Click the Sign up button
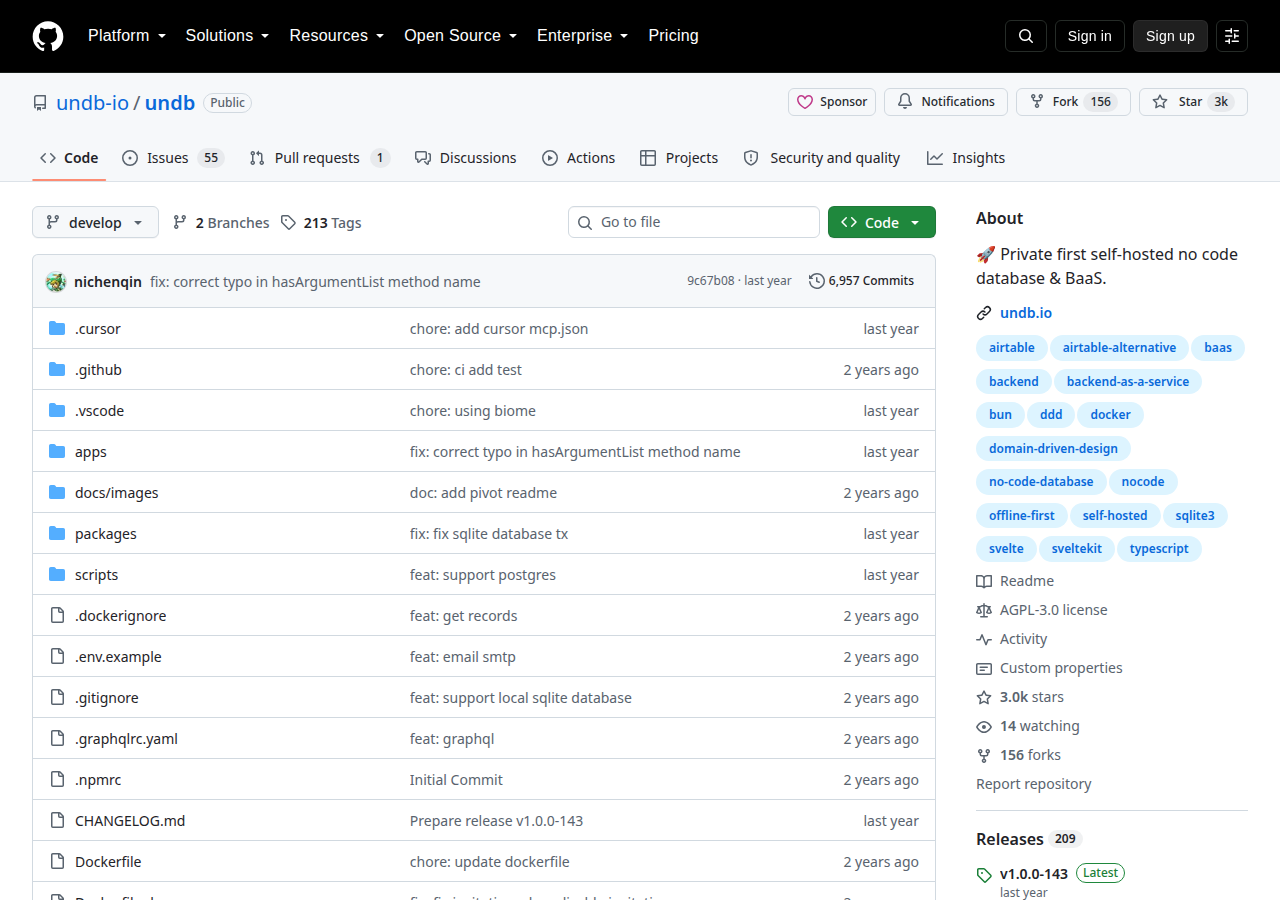 1170,36
